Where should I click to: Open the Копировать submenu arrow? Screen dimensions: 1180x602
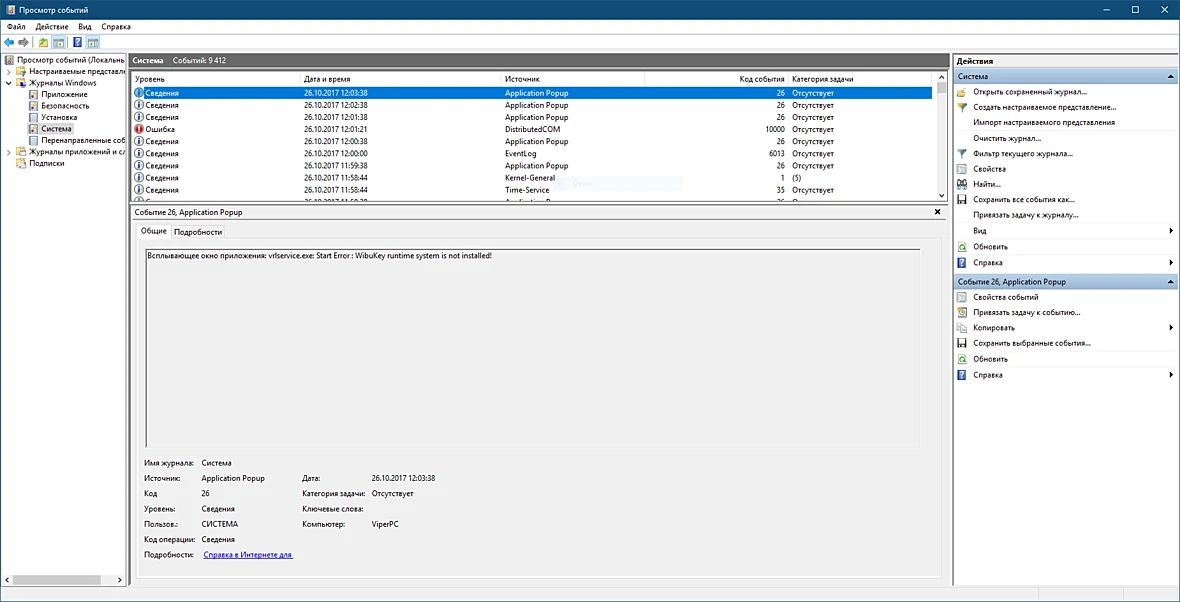pyautogui.click(x=1171, y=328)
